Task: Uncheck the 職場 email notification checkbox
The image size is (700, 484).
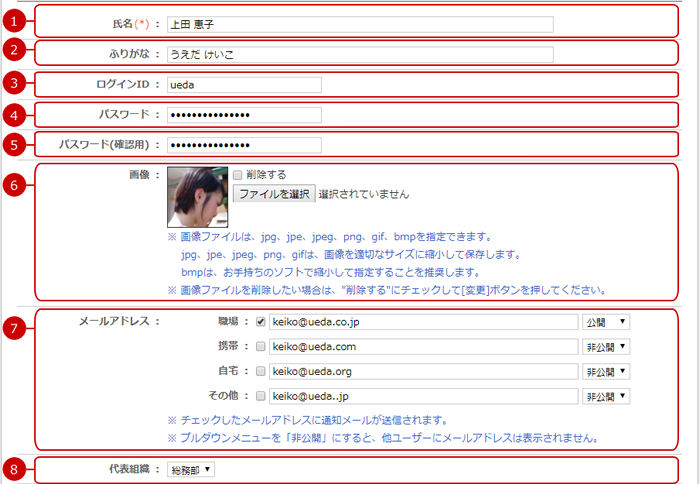Action: [x=260, y=322]
